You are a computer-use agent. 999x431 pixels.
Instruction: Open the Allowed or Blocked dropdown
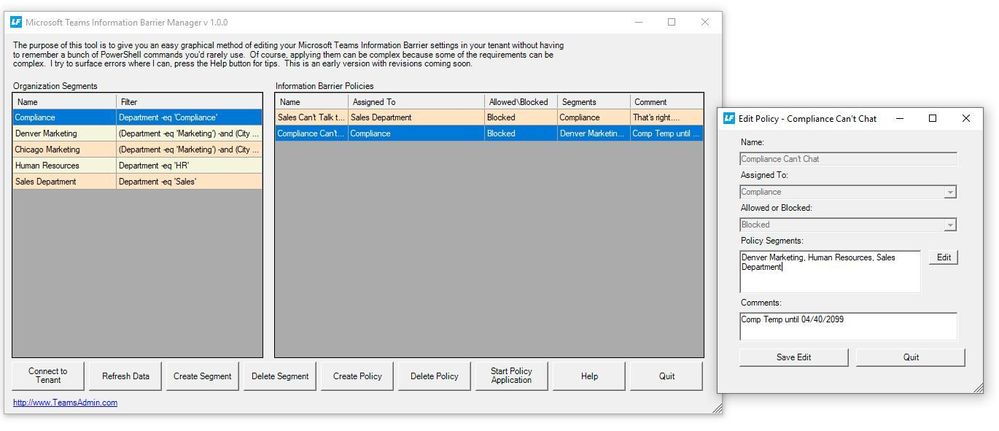[950, 225]
